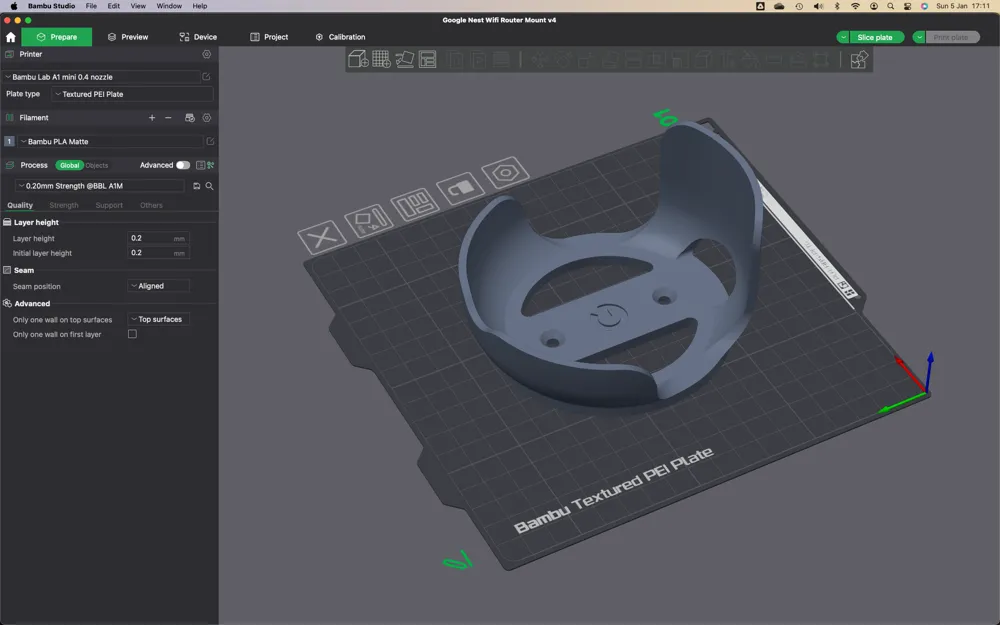
Task: Open the View menu
Action: 138,6
